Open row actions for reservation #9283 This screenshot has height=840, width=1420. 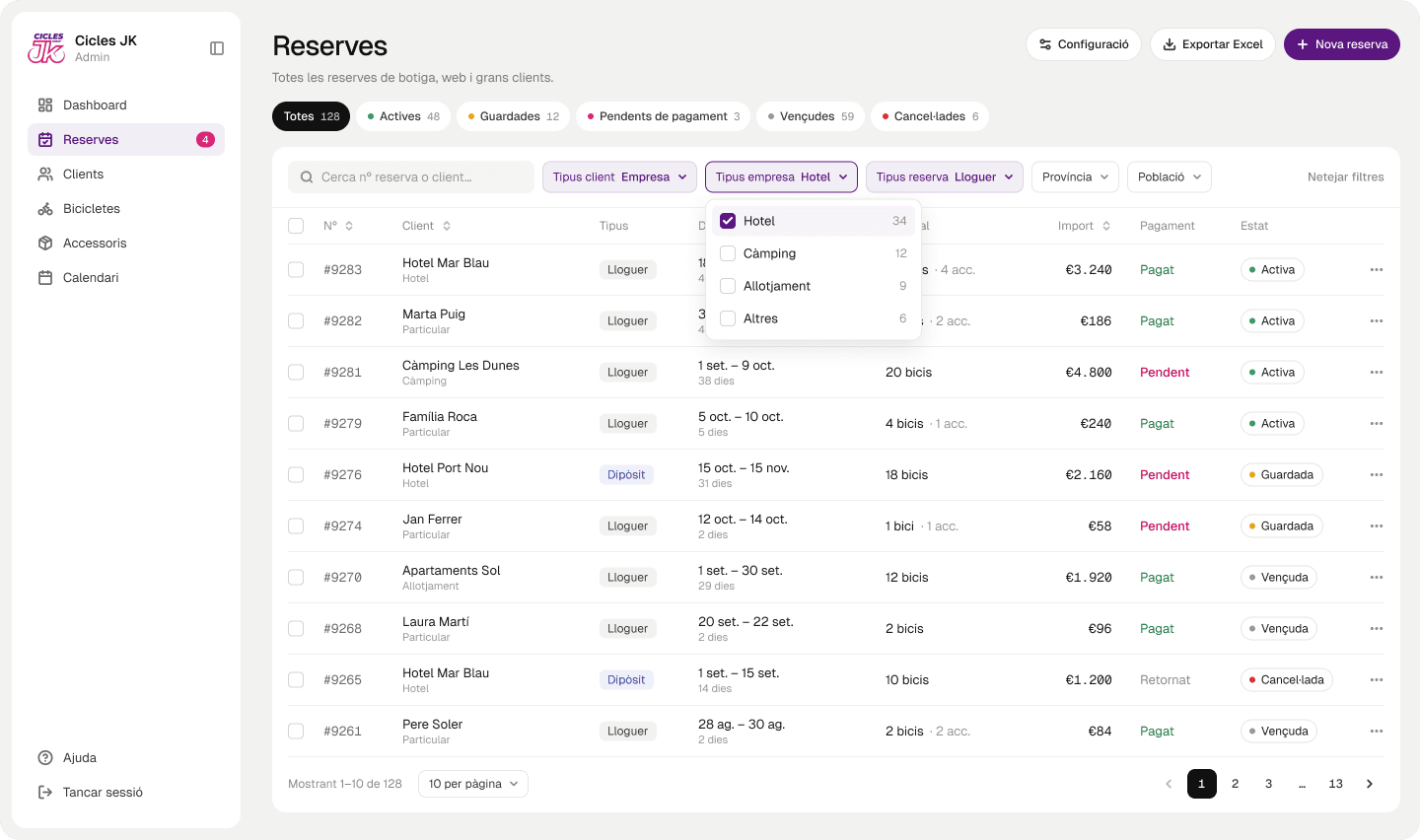point(1377,270)
